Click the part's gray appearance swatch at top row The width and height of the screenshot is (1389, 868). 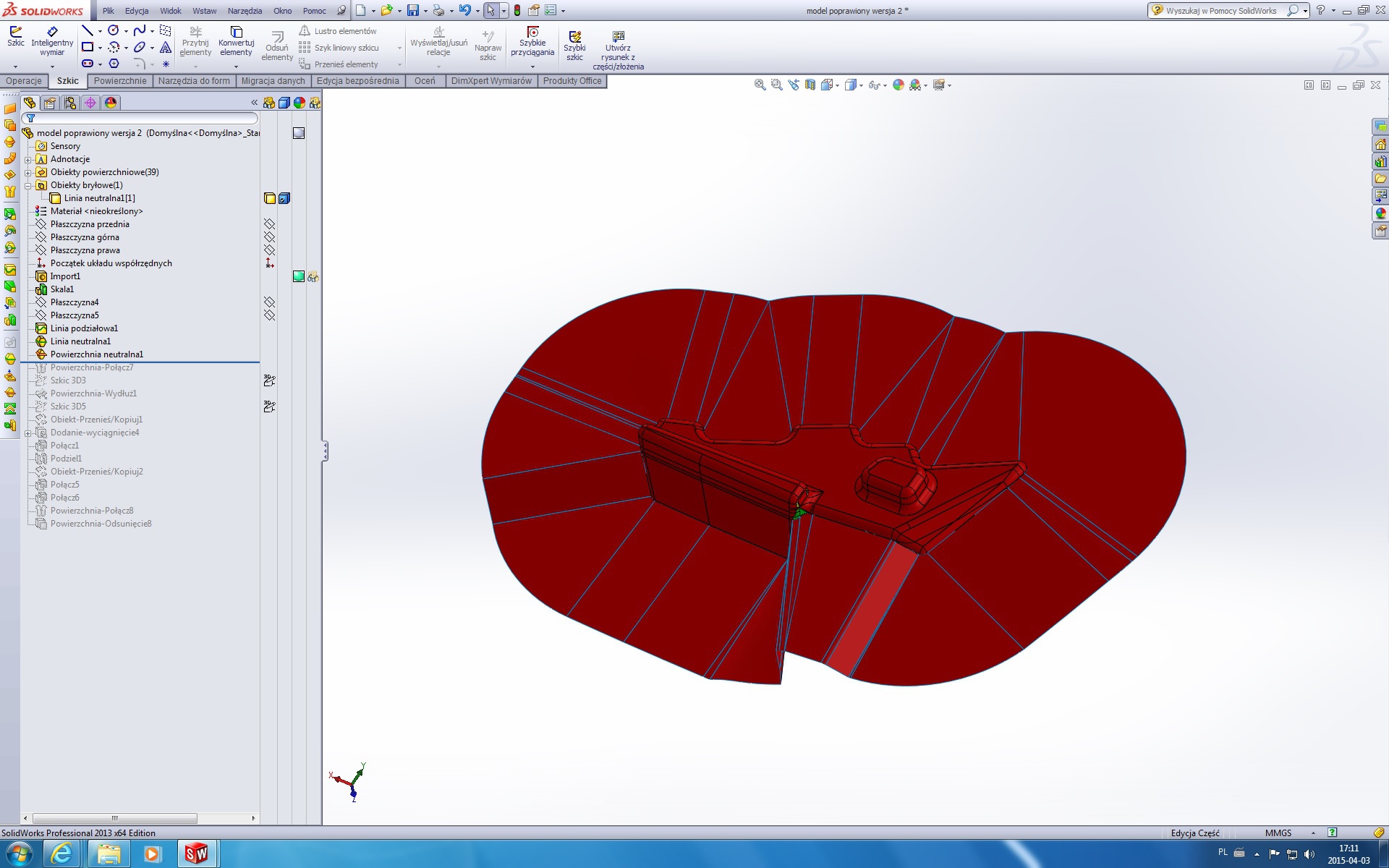(x=299, y=133)
